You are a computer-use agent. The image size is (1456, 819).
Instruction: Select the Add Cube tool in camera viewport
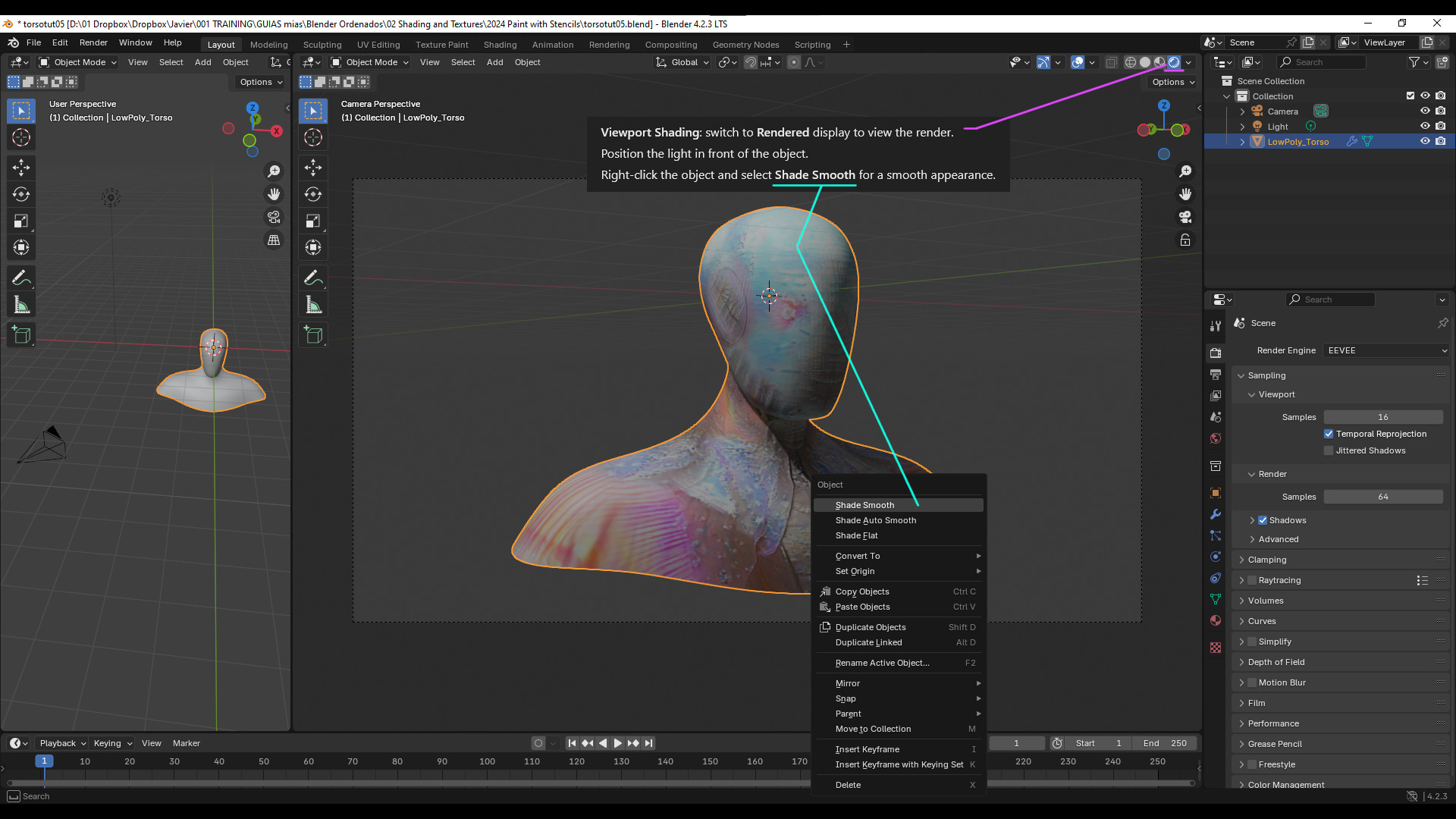(313, 334)
